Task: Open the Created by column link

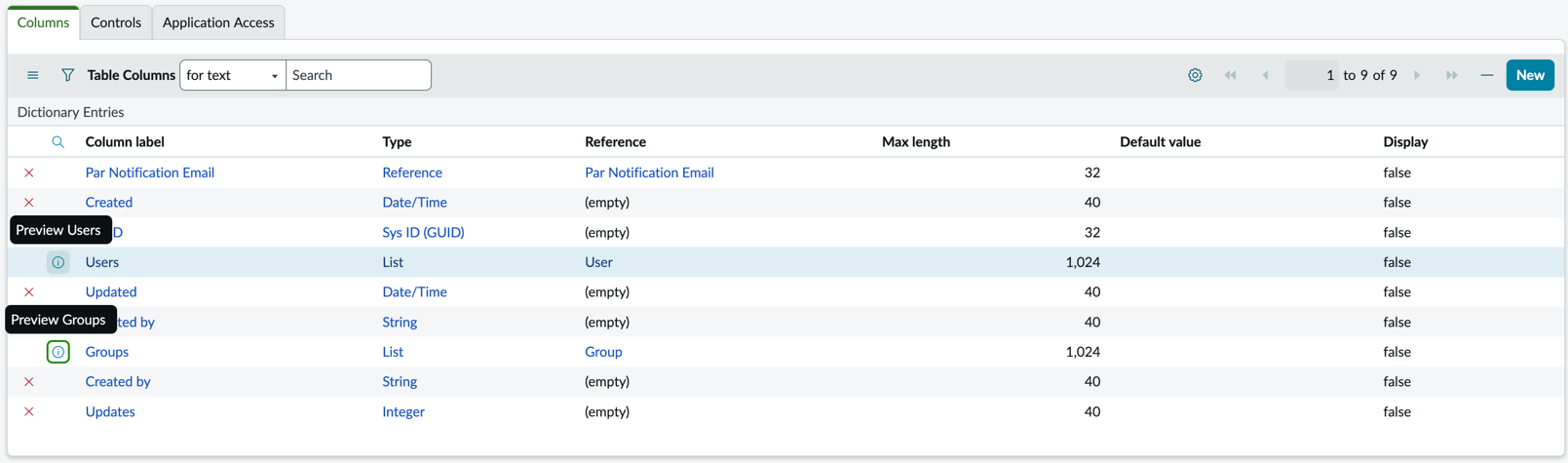Action: coord(118,382)
